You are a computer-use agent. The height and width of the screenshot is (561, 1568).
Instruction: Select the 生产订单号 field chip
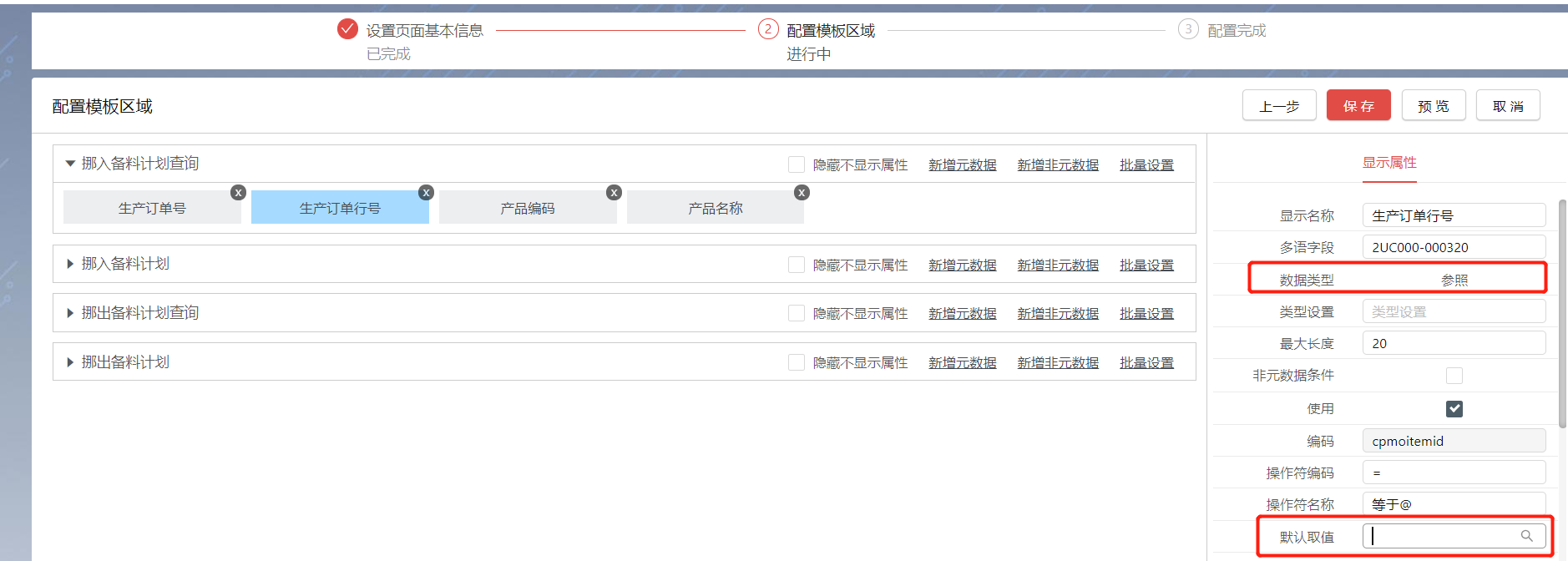[152, 208]
